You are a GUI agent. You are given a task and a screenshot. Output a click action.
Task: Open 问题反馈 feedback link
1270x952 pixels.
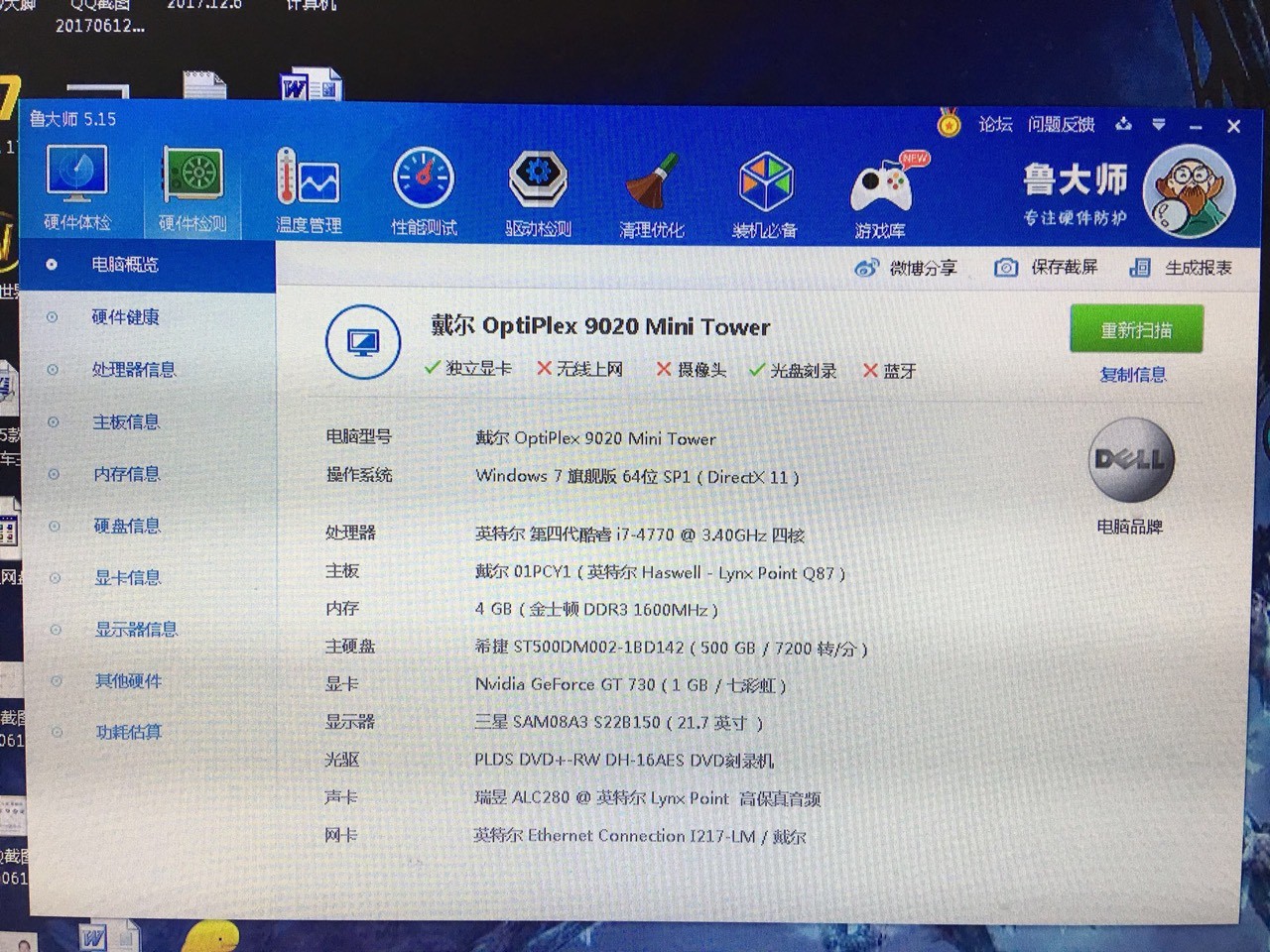[1062, 124]
